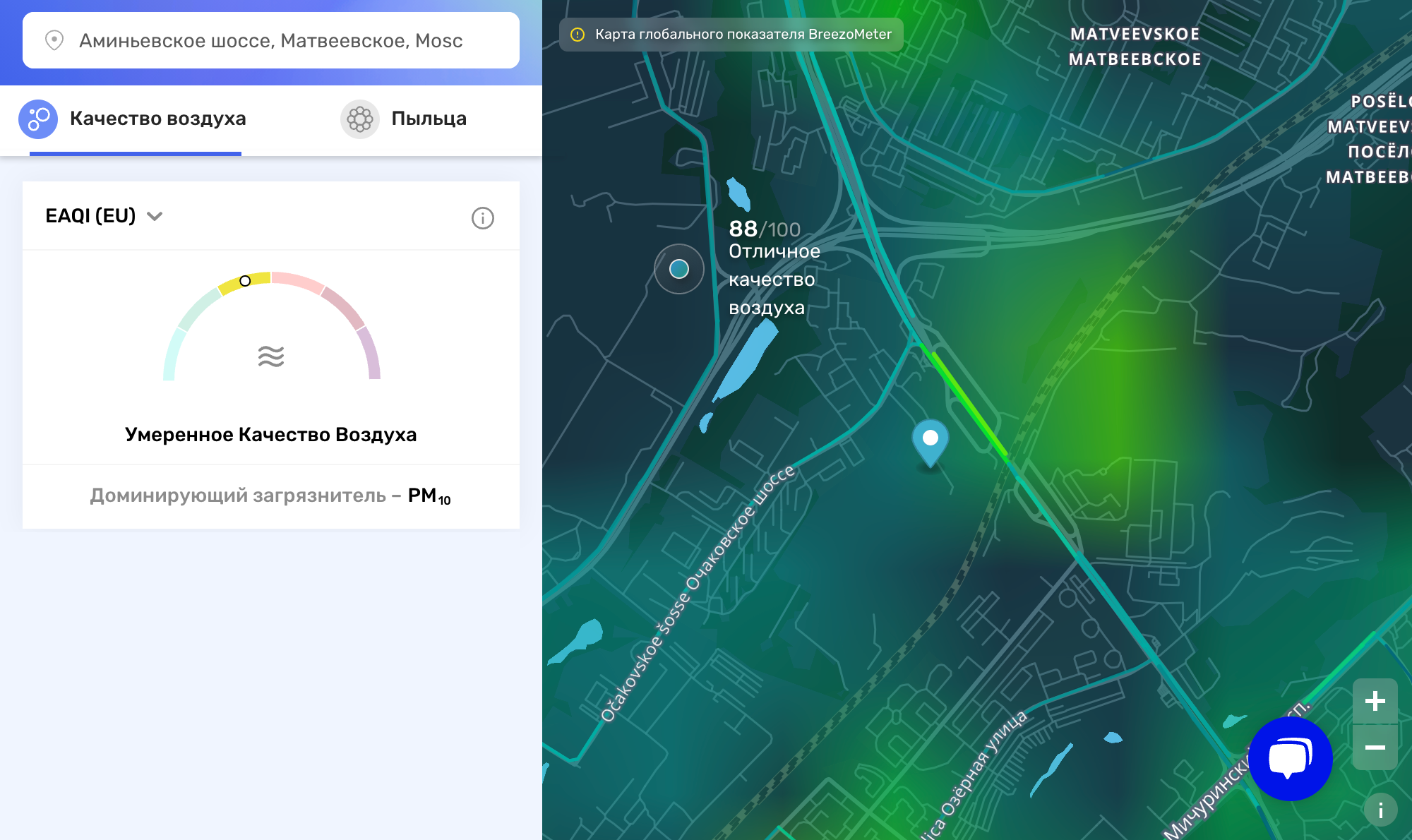Zoom in the map with plus button

tap(1375, 701)
